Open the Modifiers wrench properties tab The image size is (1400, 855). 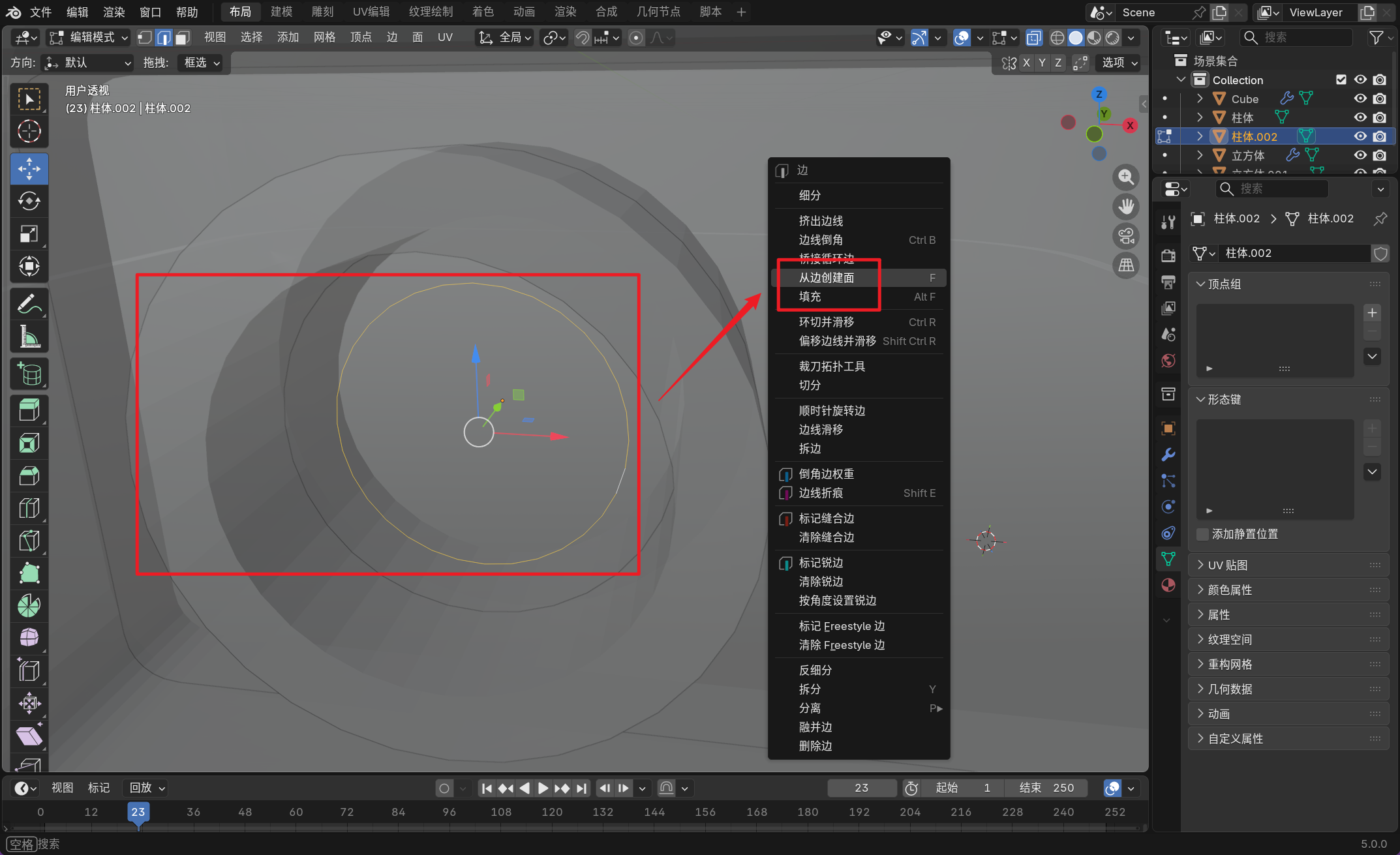[x=1168, y=455]
